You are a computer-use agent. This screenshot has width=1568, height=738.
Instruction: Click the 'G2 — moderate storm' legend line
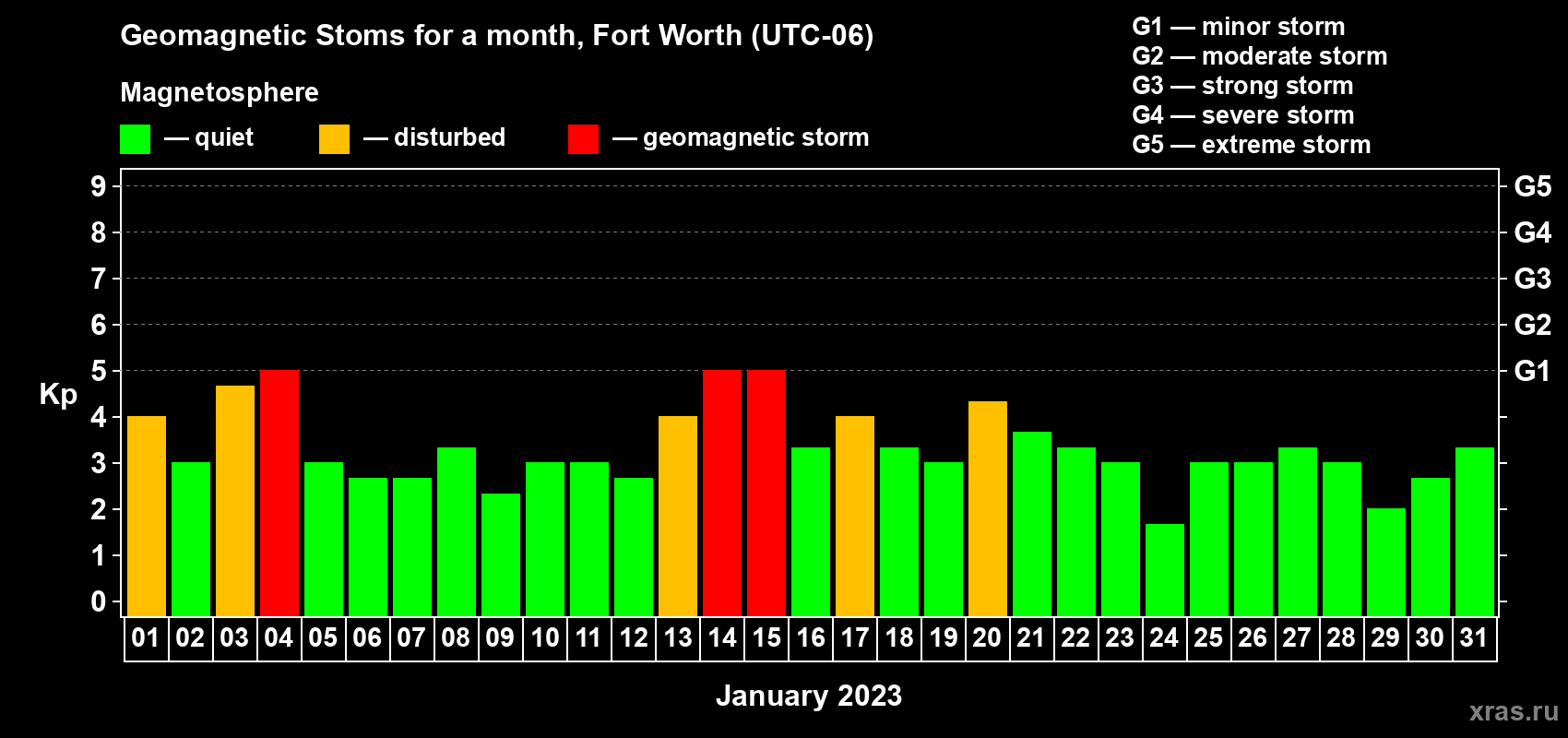(x=1260, y=56)
